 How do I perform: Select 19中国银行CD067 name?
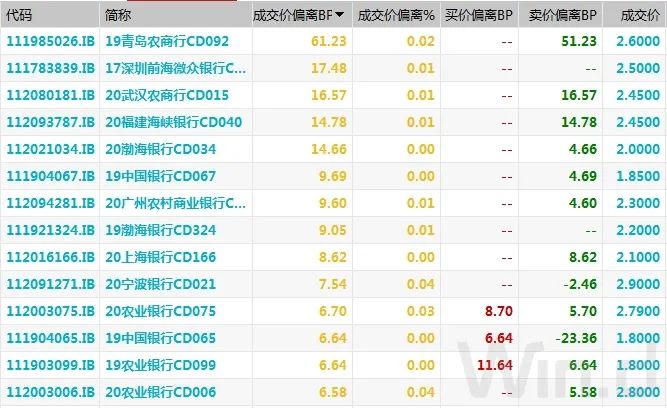click(x=160, y=176)
